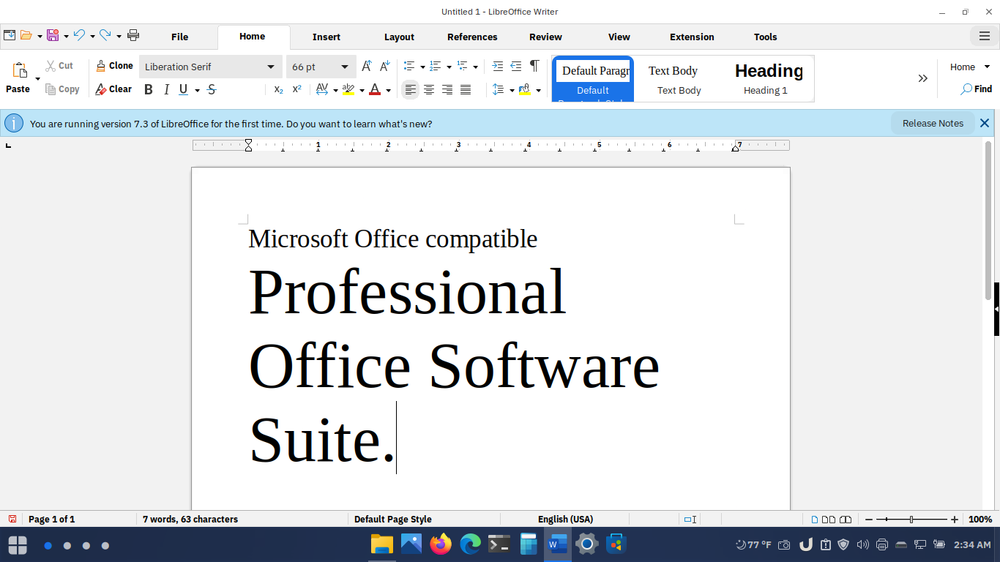1000x562 pixels.
Task: Apply subscript formatting
Action: pyautogui.click(x=278, y=90)
